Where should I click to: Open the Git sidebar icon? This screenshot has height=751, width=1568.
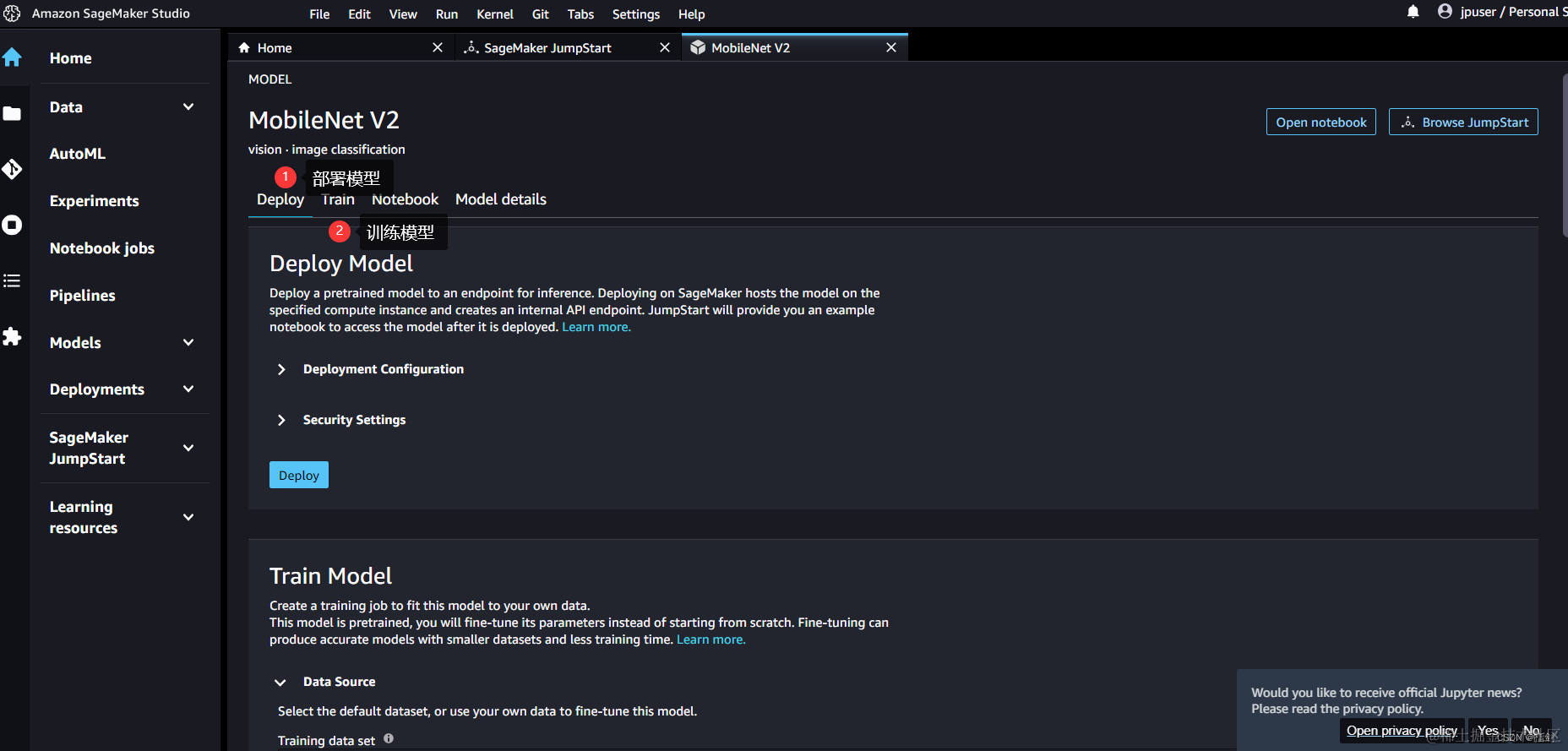pos(12,169)
